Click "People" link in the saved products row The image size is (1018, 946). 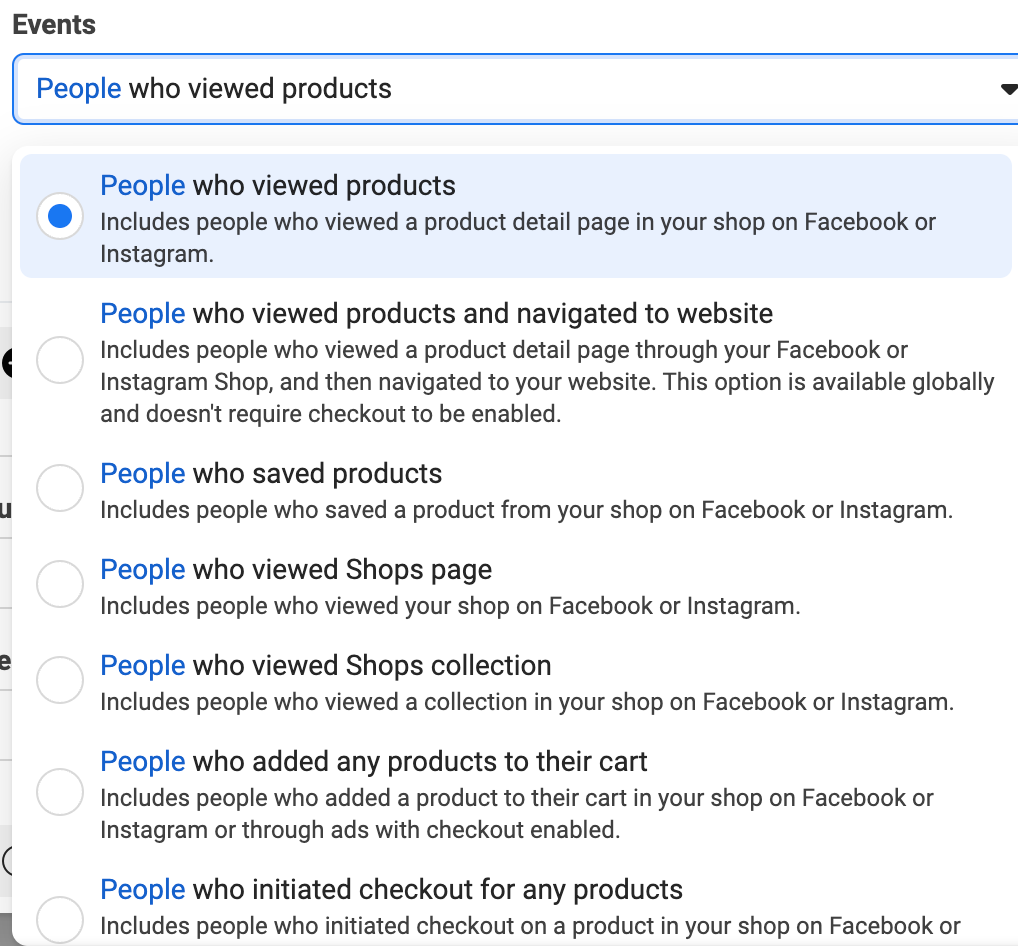142,473
